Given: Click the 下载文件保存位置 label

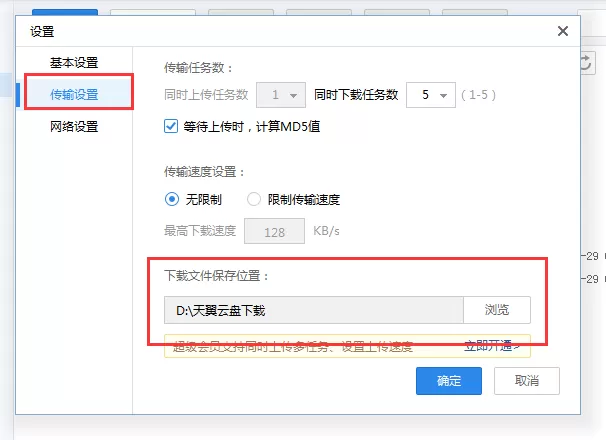Looking at the screenshot, I should coord(216,276).
